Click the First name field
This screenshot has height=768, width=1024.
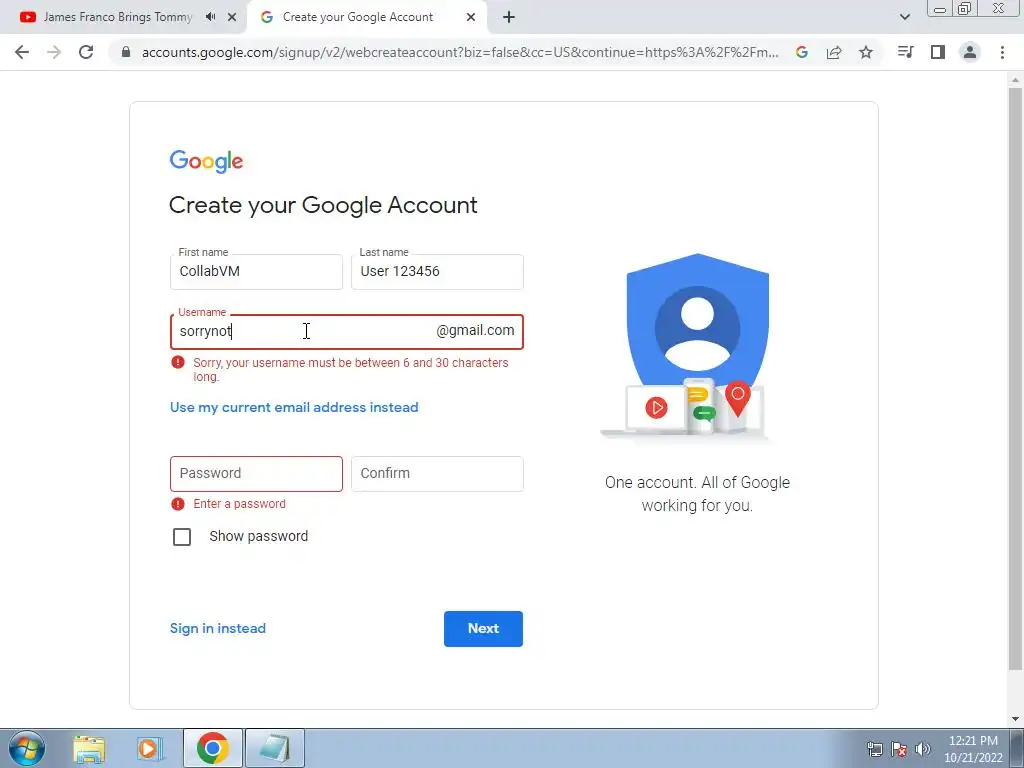pyautogui.click(x=256, y=272)
